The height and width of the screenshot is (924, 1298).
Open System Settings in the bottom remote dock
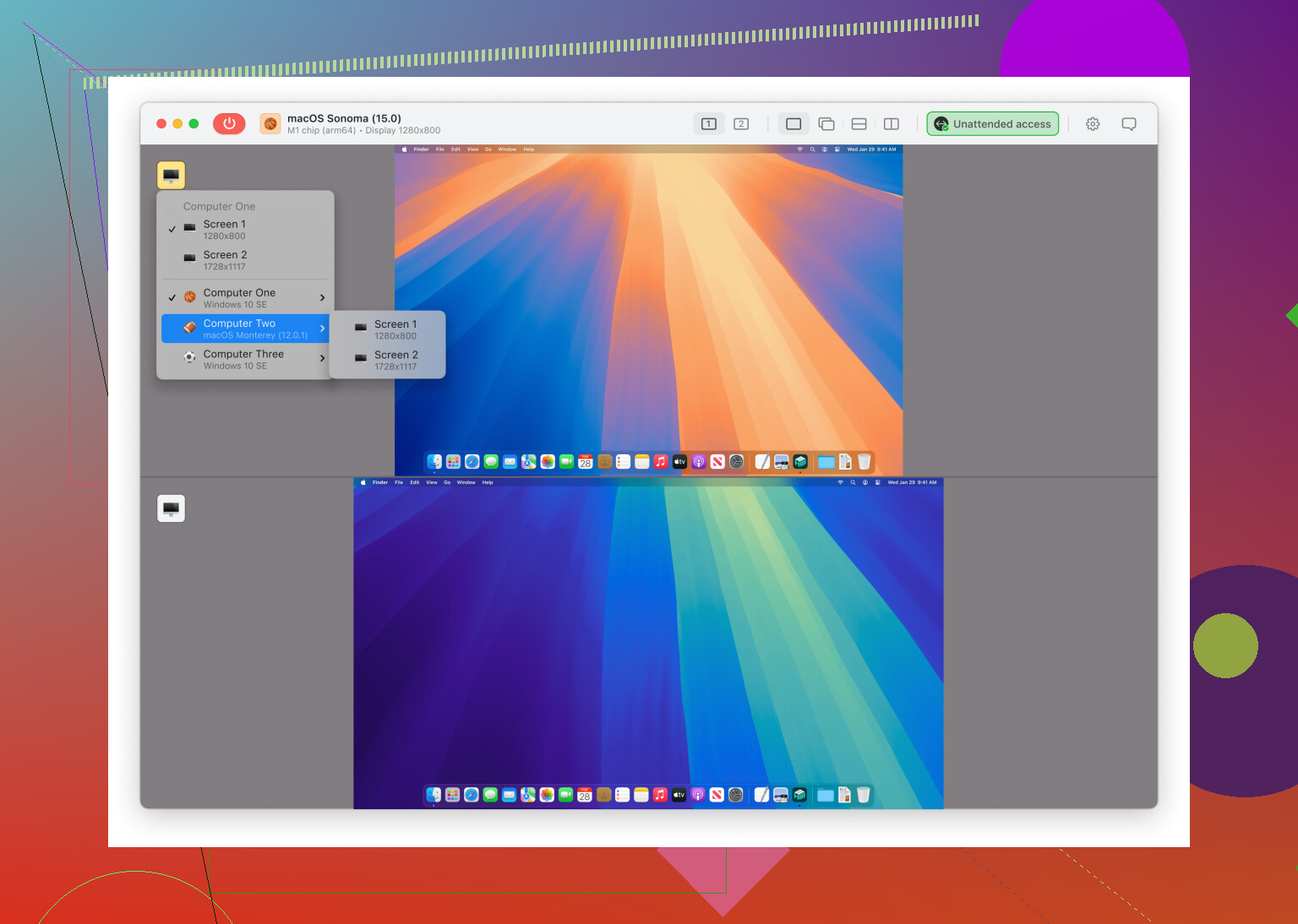[x=735, y=794]
